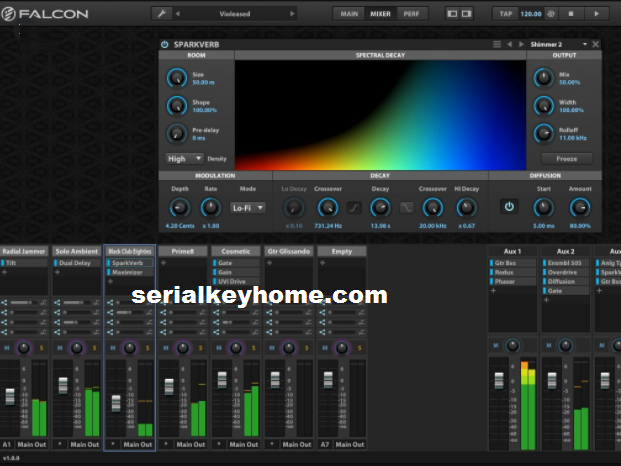Toggle the Diffusion power button
Image resolution: width=621 pixels, height=466 pixels.
click(x=509, y=207)
